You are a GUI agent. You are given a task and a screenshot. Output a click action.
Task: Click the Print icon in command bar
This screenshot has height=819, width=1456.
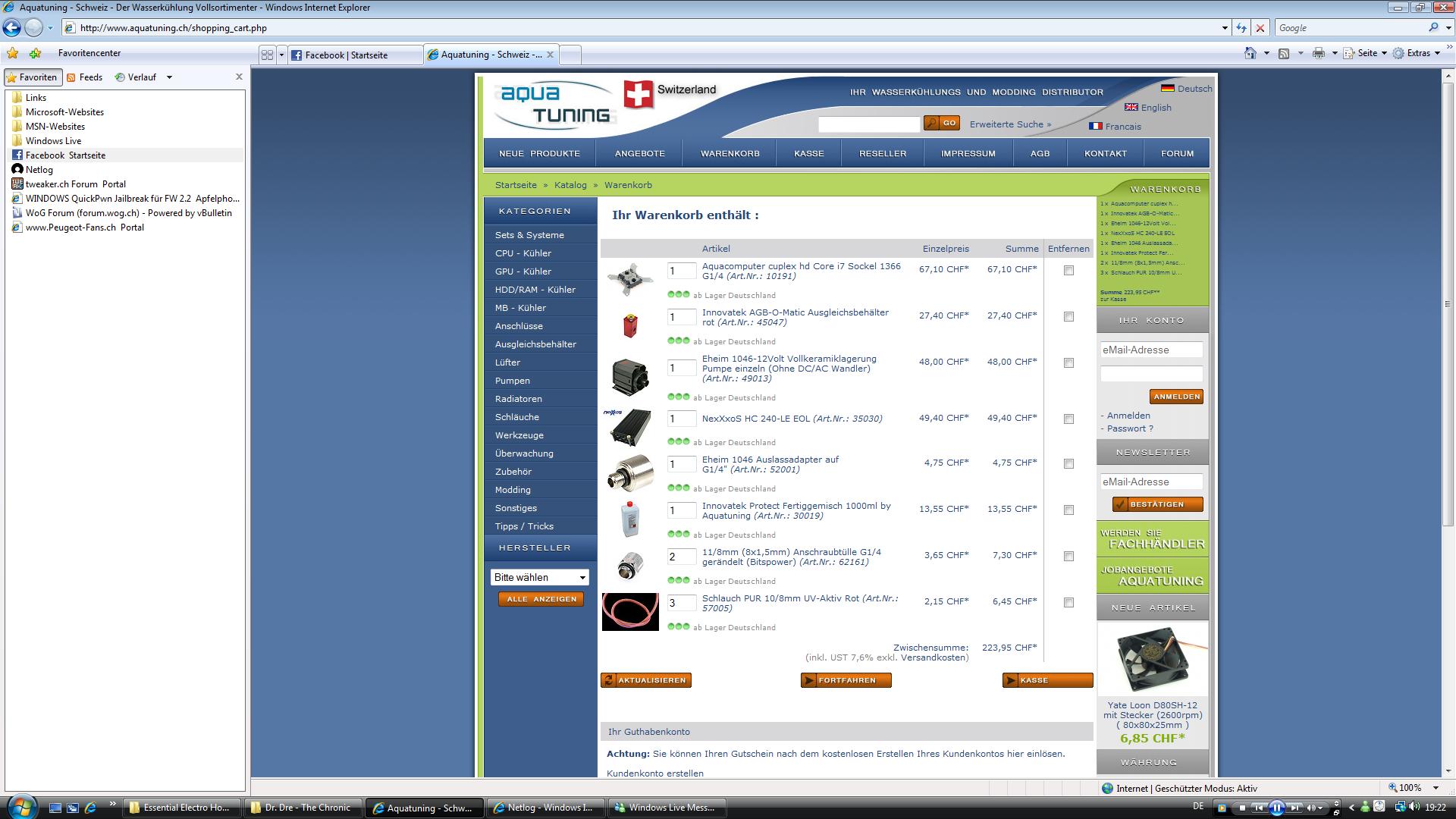tap(1319, 53)
